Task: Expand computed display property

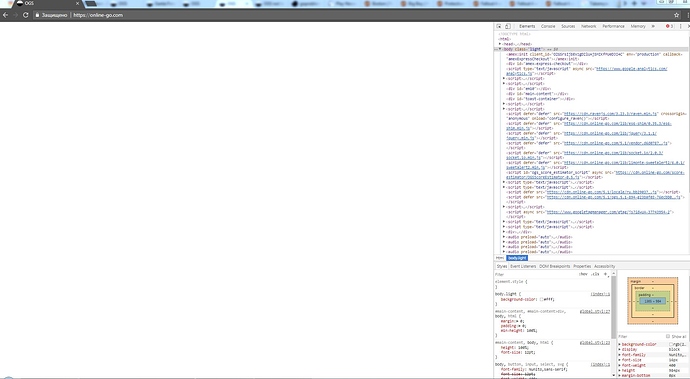Action: tap(620, 350)
